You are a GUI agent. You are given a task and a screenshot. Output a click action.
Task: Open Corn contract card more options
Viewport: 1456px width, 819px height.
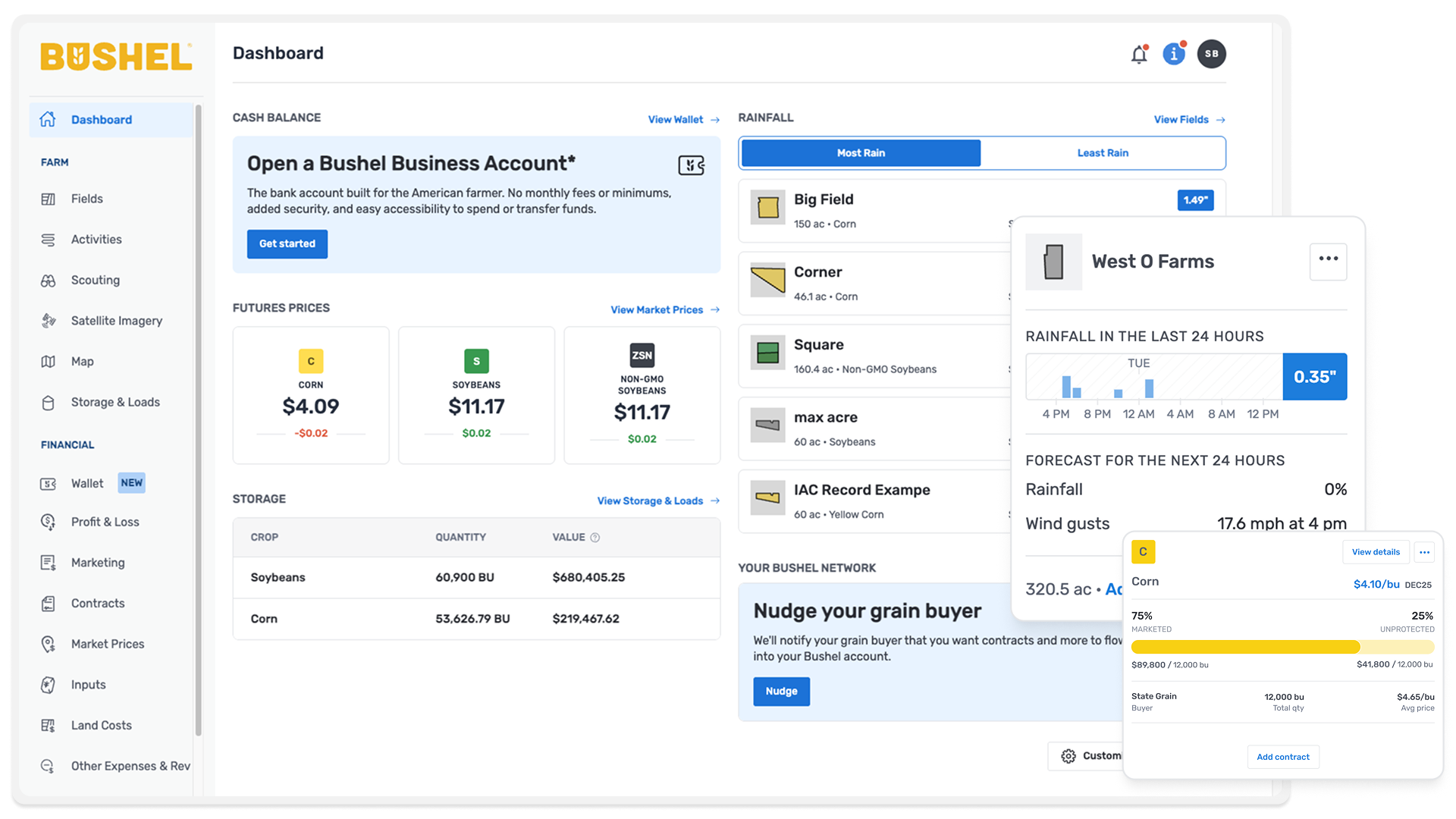click(x=1424, y=552)
